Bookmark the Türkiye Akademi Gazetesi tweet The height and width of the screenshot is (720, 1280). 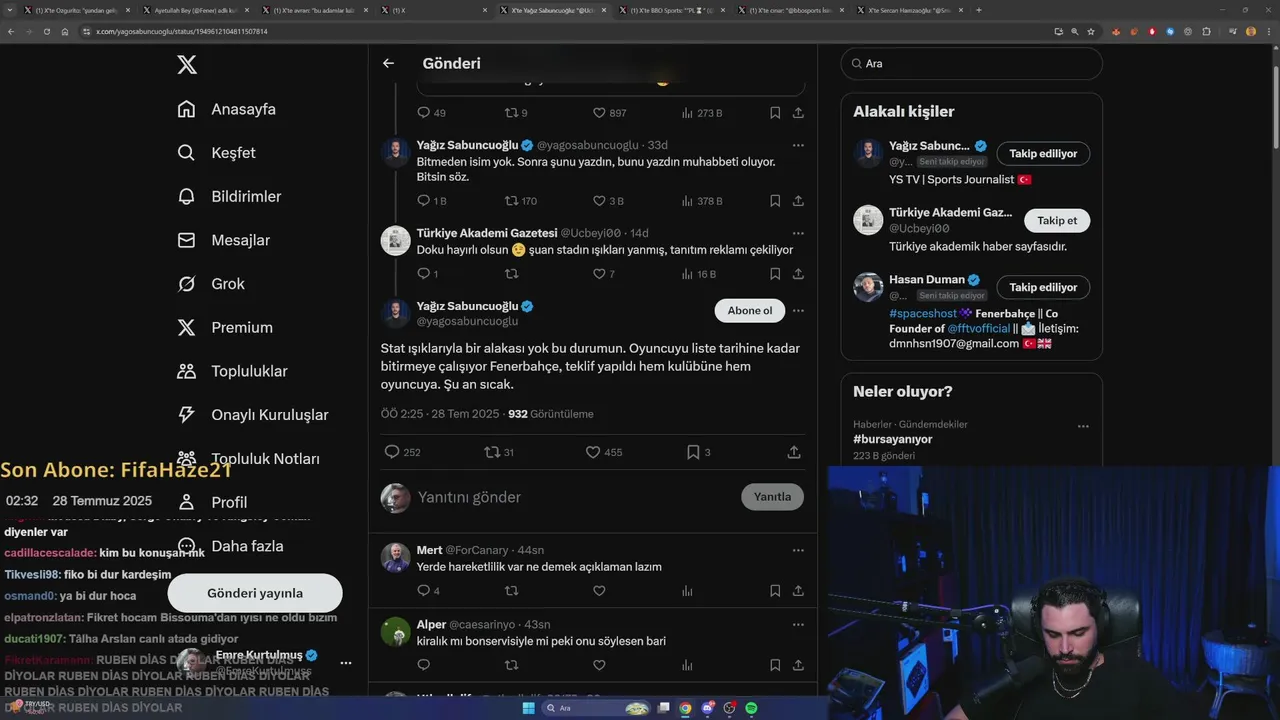coord(775,274)
